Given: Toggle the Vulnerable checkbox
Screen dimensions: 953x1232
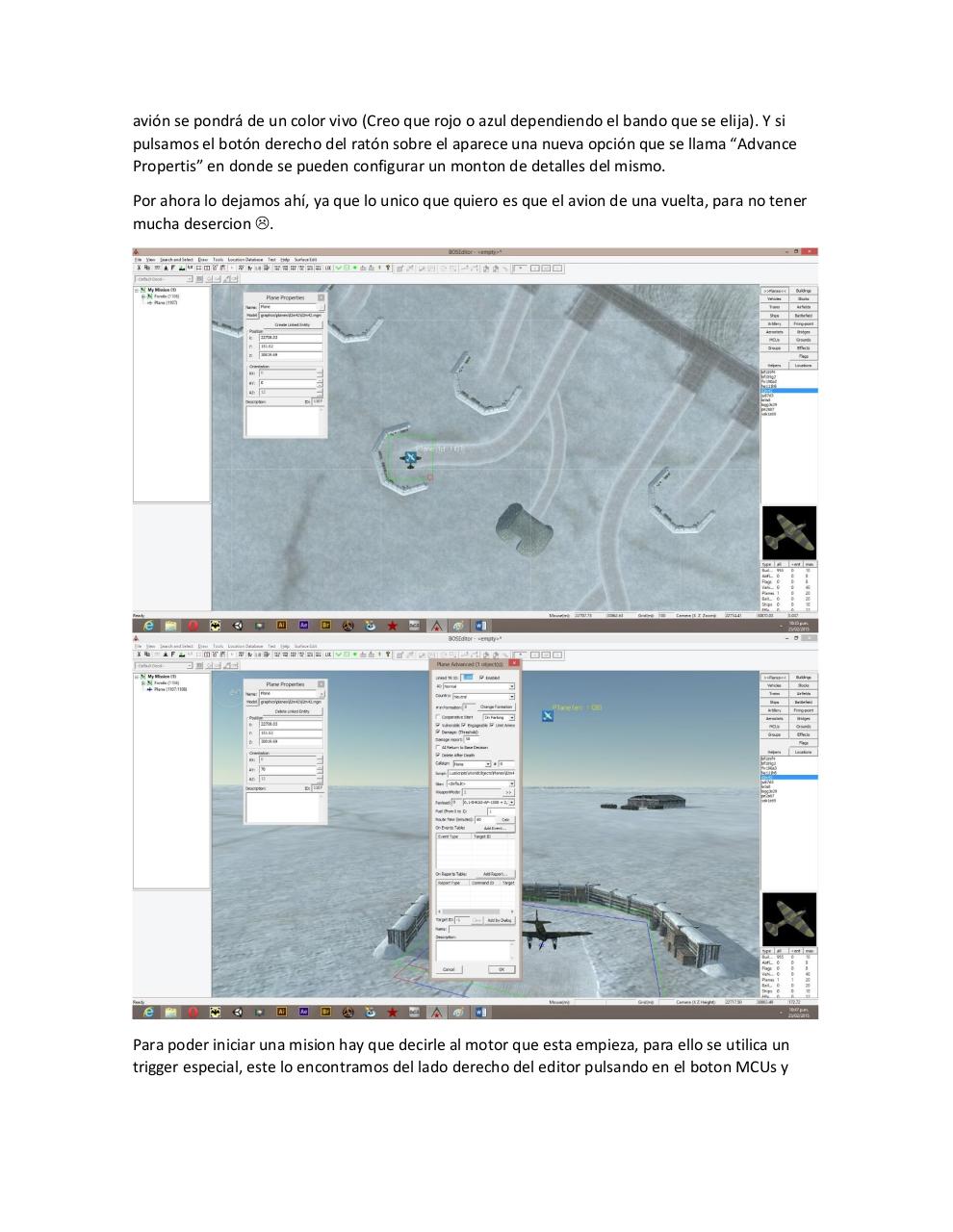Looking at the screenshot, I should coord(438,725).
